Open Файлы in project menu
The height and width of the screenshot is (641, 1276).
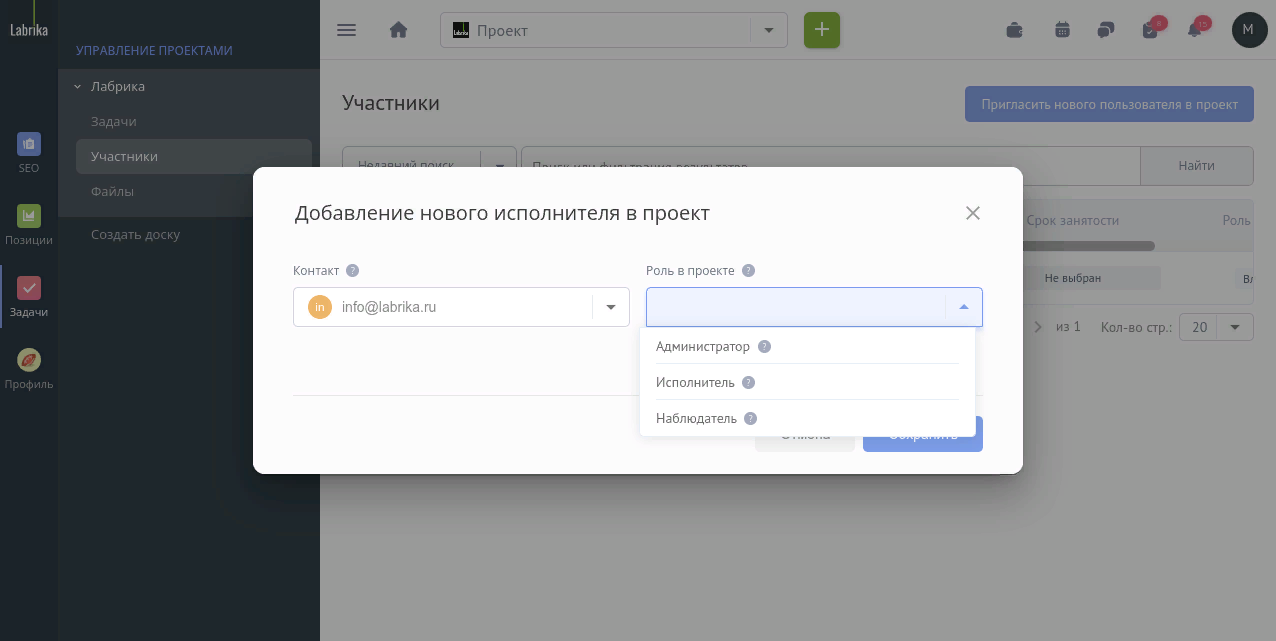[x=112, y=191]
